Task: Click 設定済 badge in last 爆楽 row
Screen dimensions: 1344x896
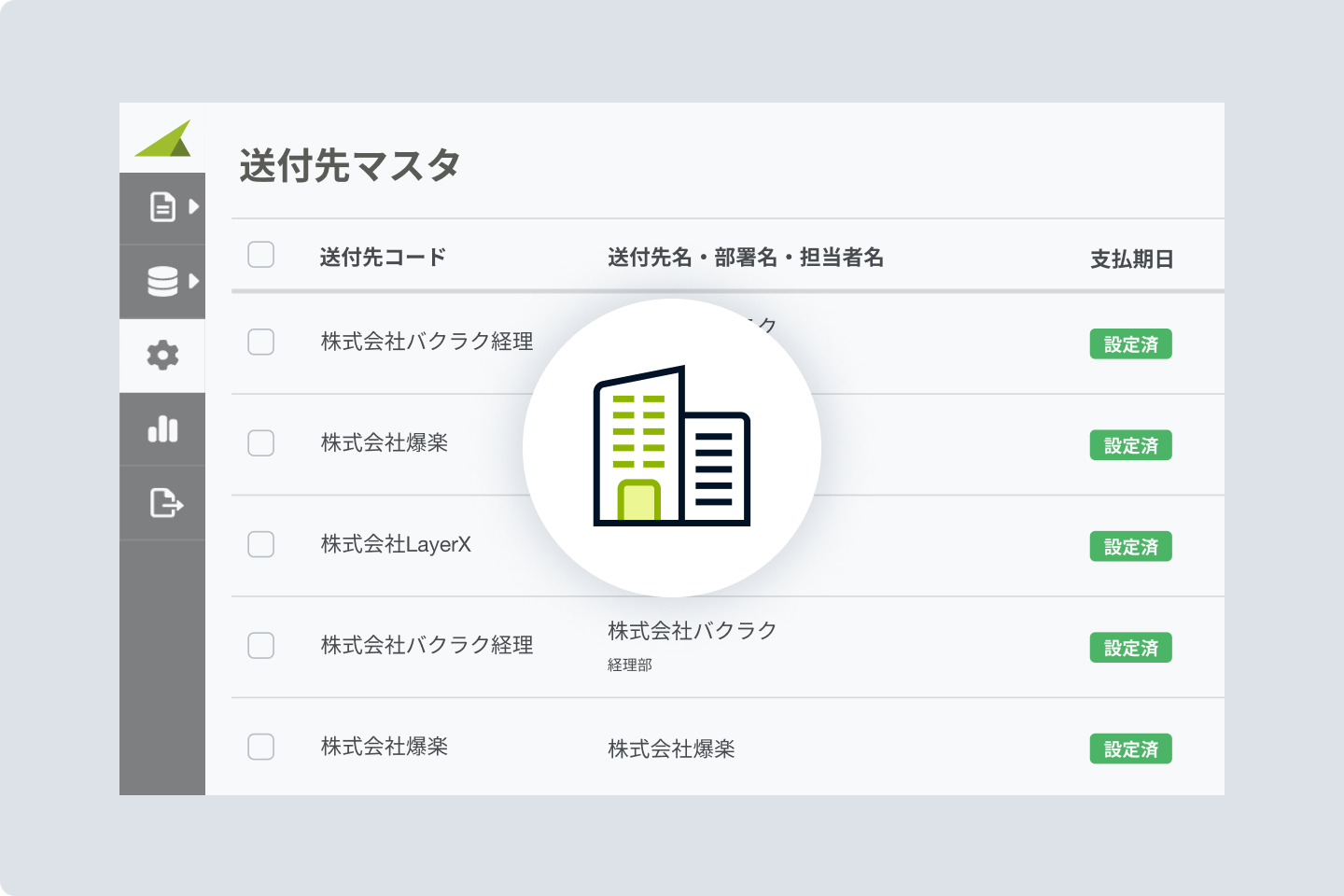Action: click(x=1130, y=749)
